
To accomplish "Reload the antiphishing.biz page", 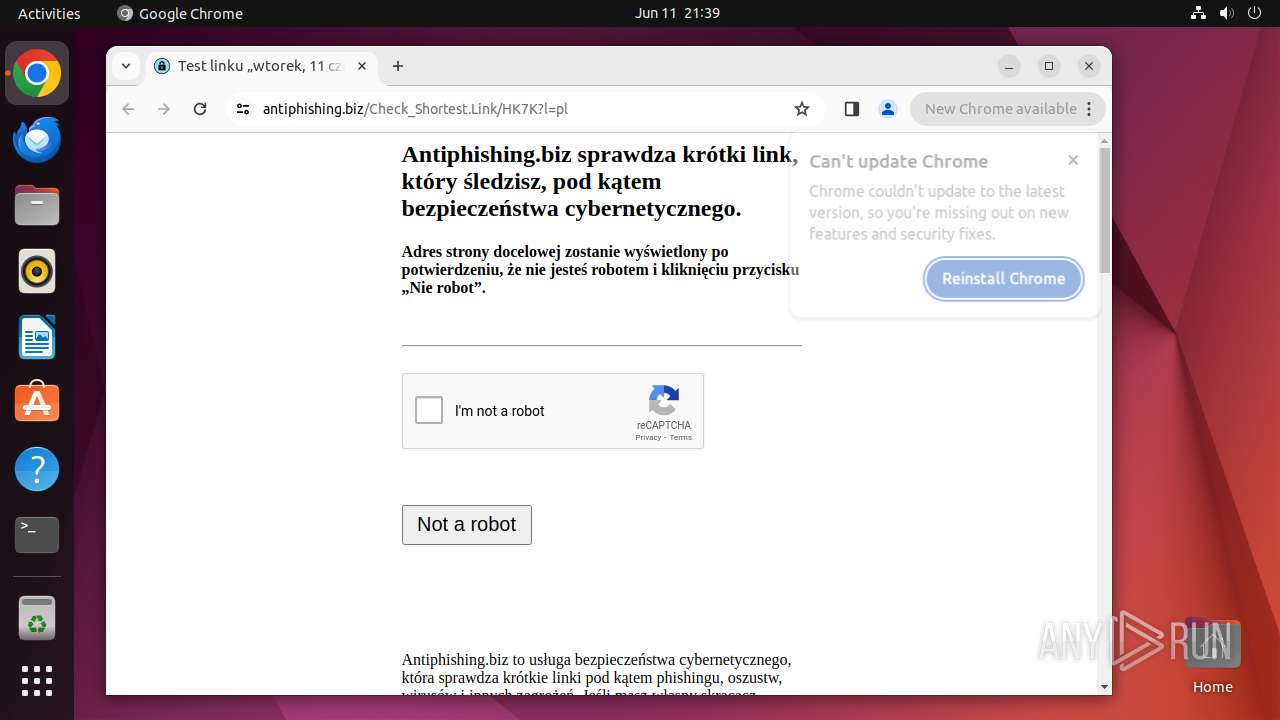I will (200, 109).
